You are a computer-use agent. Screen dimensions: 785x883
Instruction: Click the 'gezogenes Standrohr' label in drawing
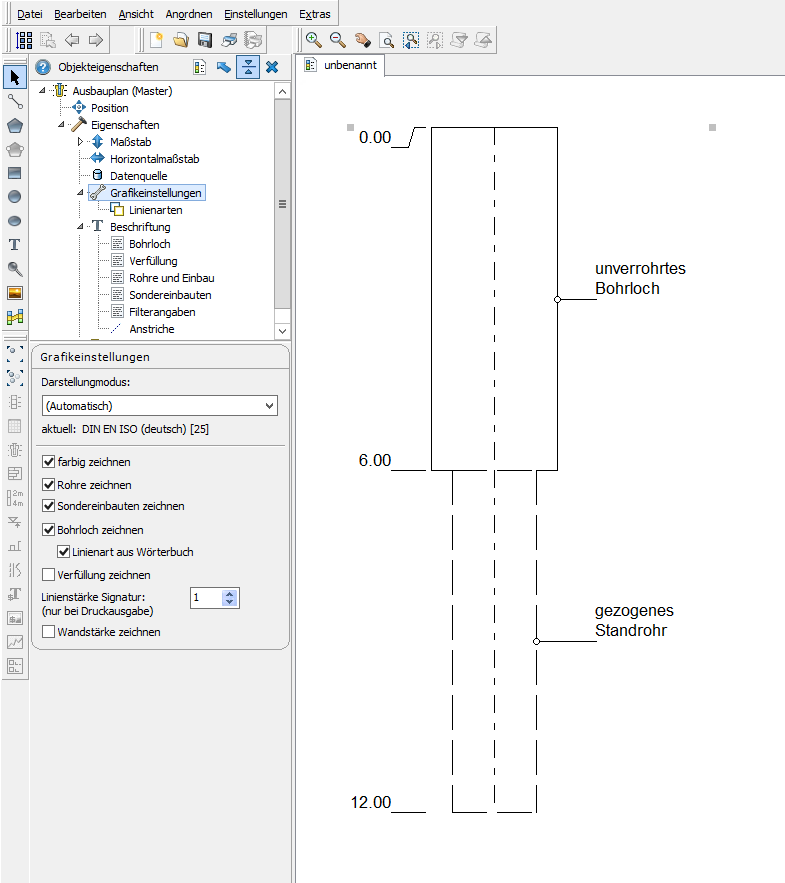click(634, 620)
